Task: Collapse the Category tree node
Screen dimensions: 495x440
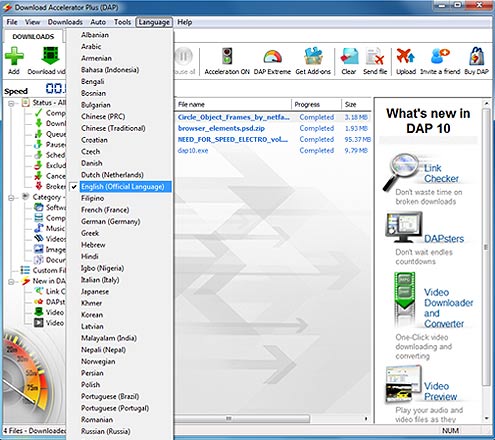Action: coord(11,198)
